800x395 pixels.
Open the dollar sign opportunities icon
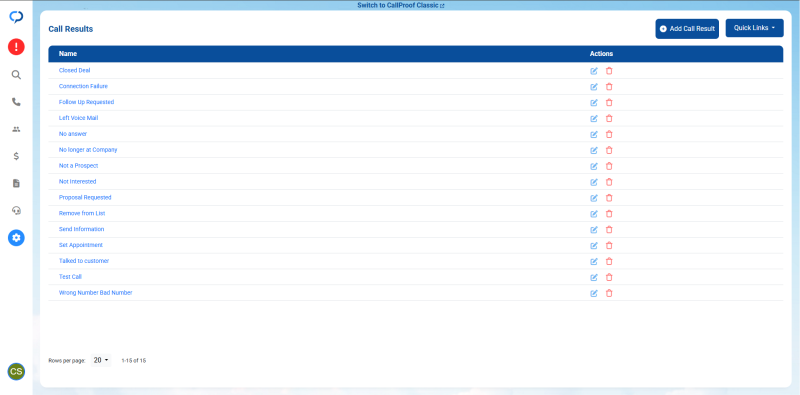[16, 156]
